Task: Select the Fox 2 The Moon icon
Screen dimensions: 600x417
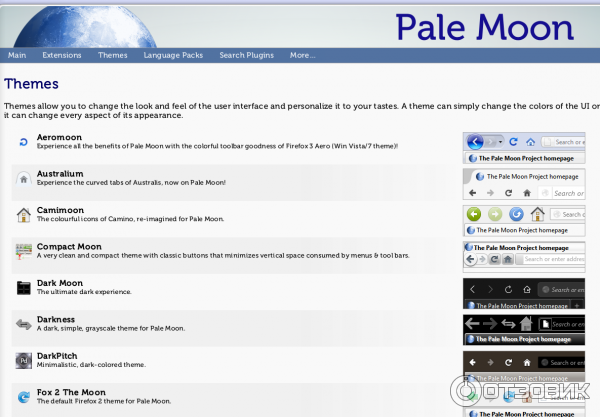Action: tap(23, 397)
